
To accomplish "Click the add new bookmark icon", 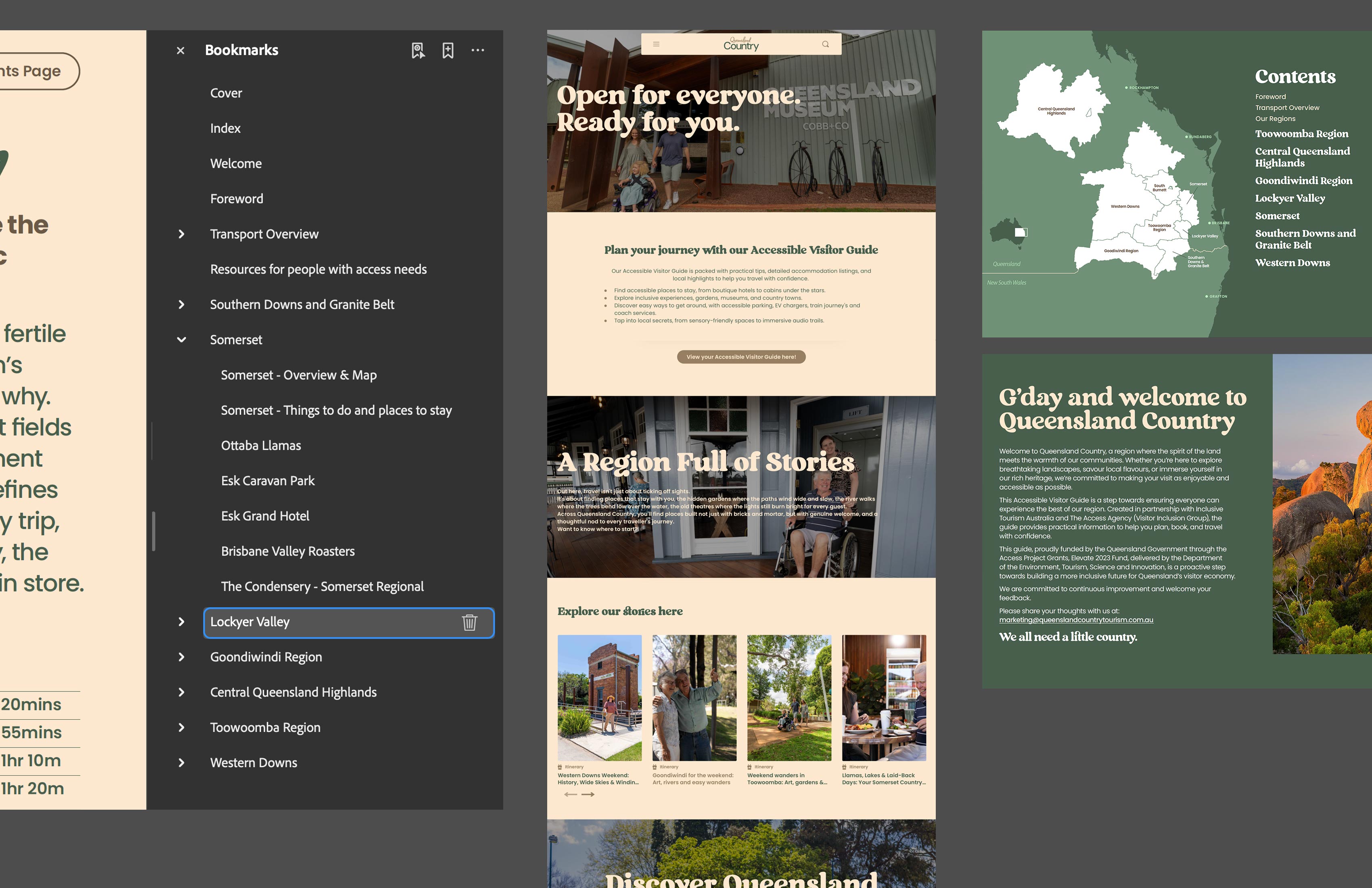I will click(448, 51).
